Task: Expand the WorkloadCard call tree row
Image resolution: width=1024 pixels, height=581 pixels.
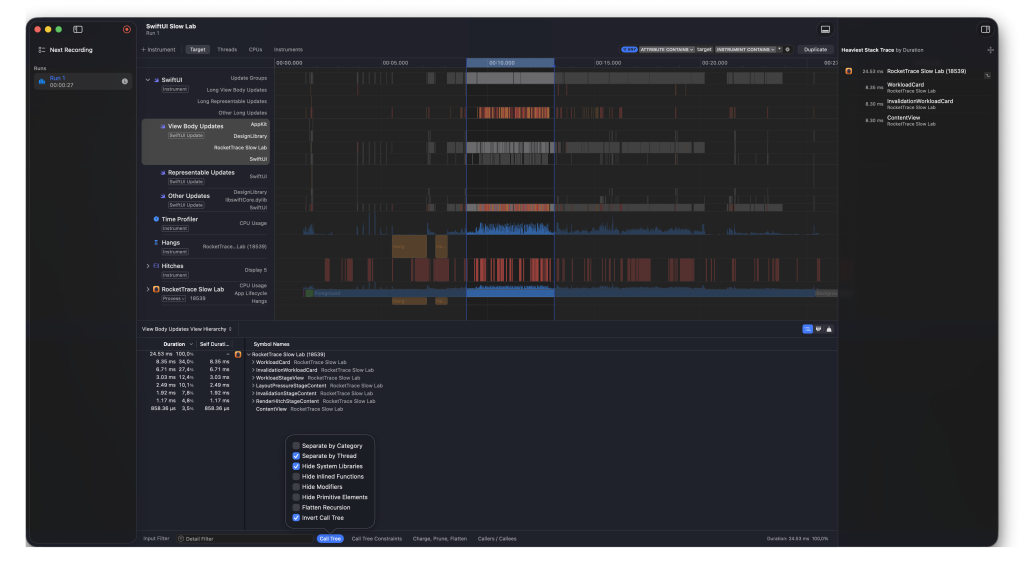Action: click(x=253, y=362)
